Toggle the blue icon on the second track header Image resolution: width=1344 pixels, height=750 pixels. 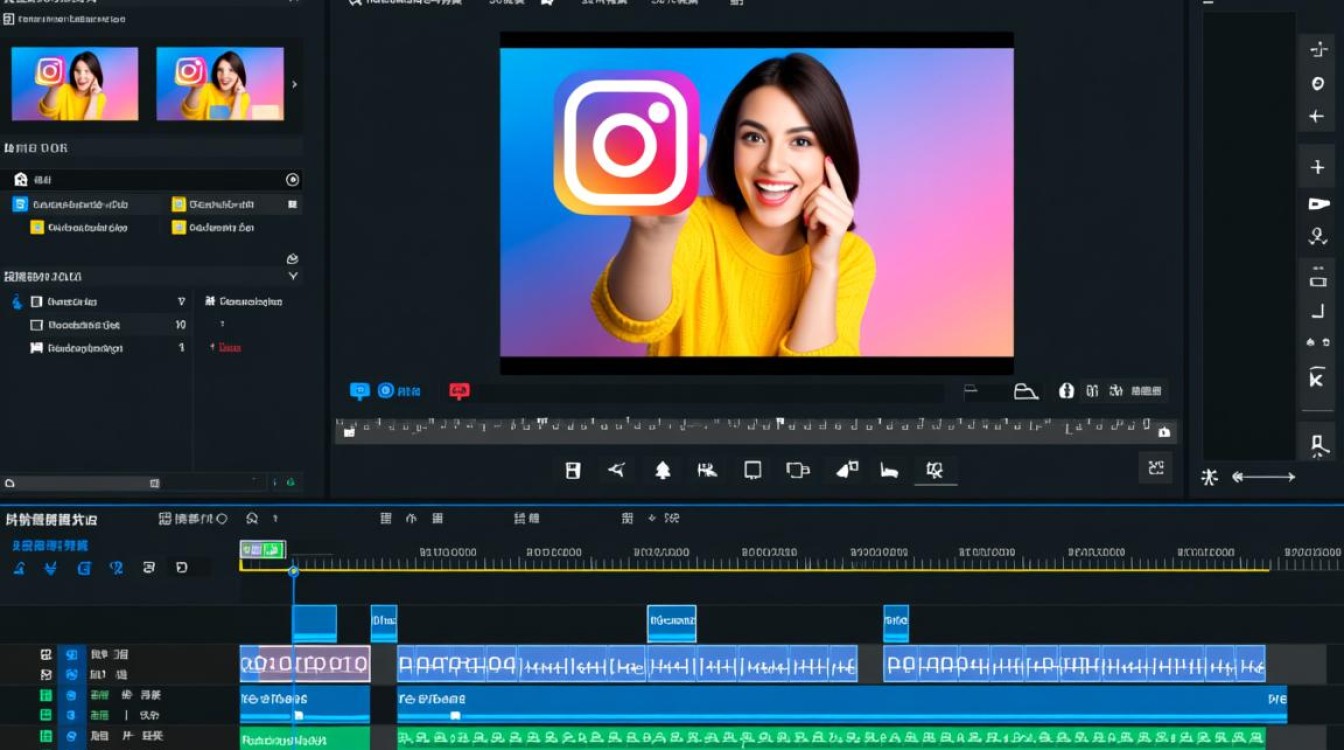point(71,675)
